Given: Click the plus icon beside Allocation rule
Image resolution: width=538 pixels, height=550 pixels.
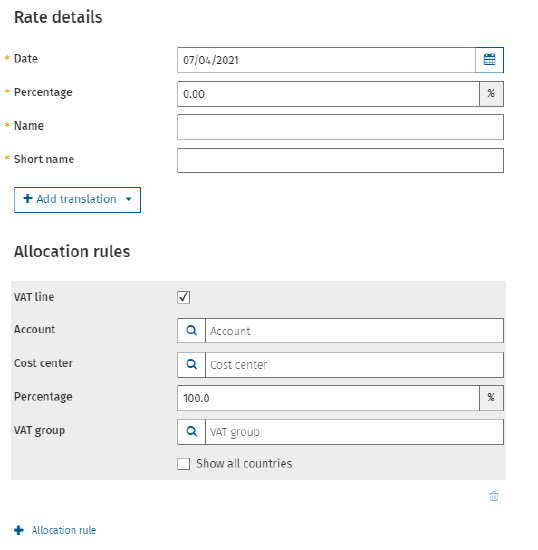Looking at the screenshot, I should (x=19, y=530).
